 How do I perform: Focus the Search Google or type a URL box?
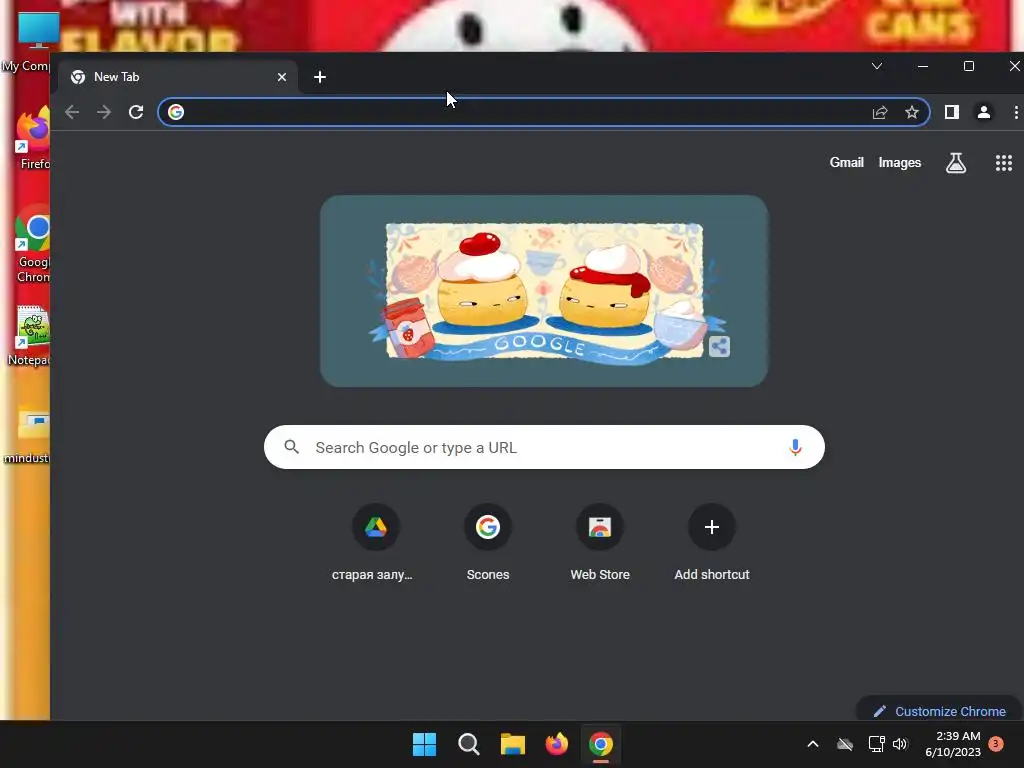(x=544, y=447)
